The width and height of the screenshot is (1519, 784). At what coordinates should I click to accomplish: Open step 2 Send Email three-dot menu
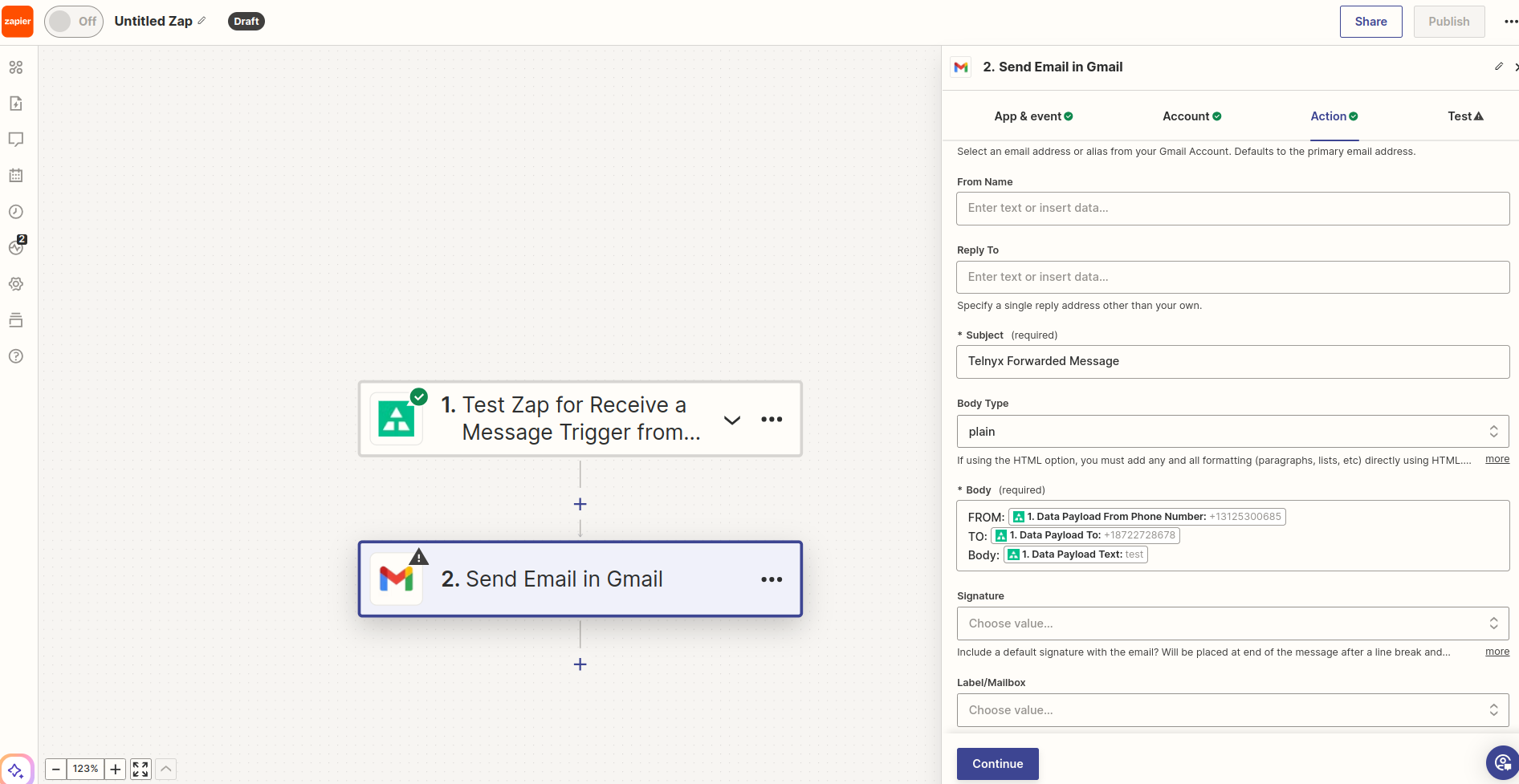(772, 579)
